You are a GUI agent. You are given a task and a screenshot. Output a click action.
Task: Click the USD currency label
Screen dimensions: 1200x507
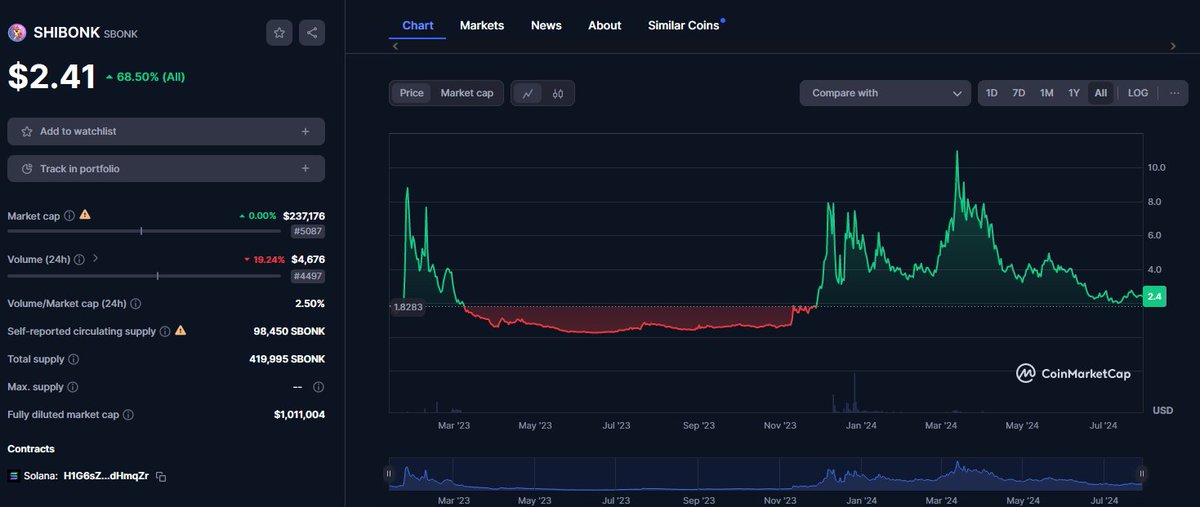pyautogui.click(x=1163, y=410)
